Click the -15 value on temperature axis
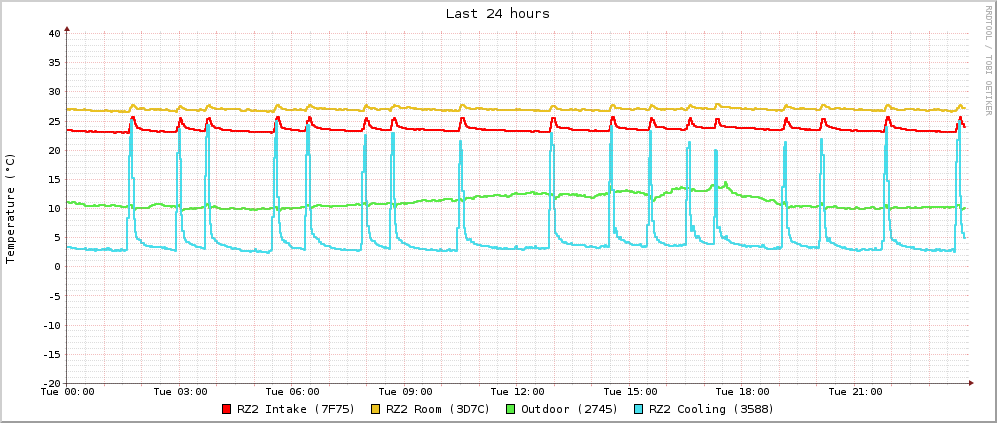This screenshot has height=423, width=997. click(x=51, y=354)
